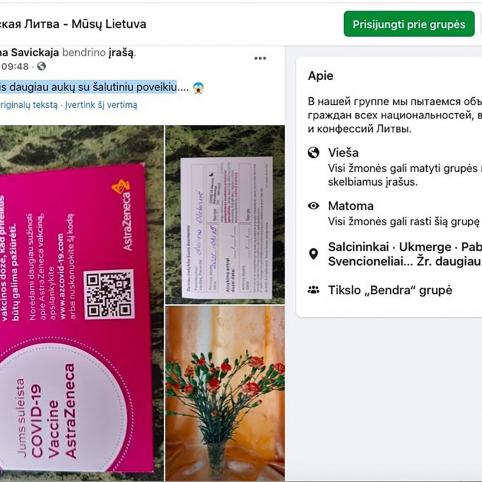Click the green Prisijungti prie grupės button
The width and height of the screenshot is (482, 482).
pos(409,24)
